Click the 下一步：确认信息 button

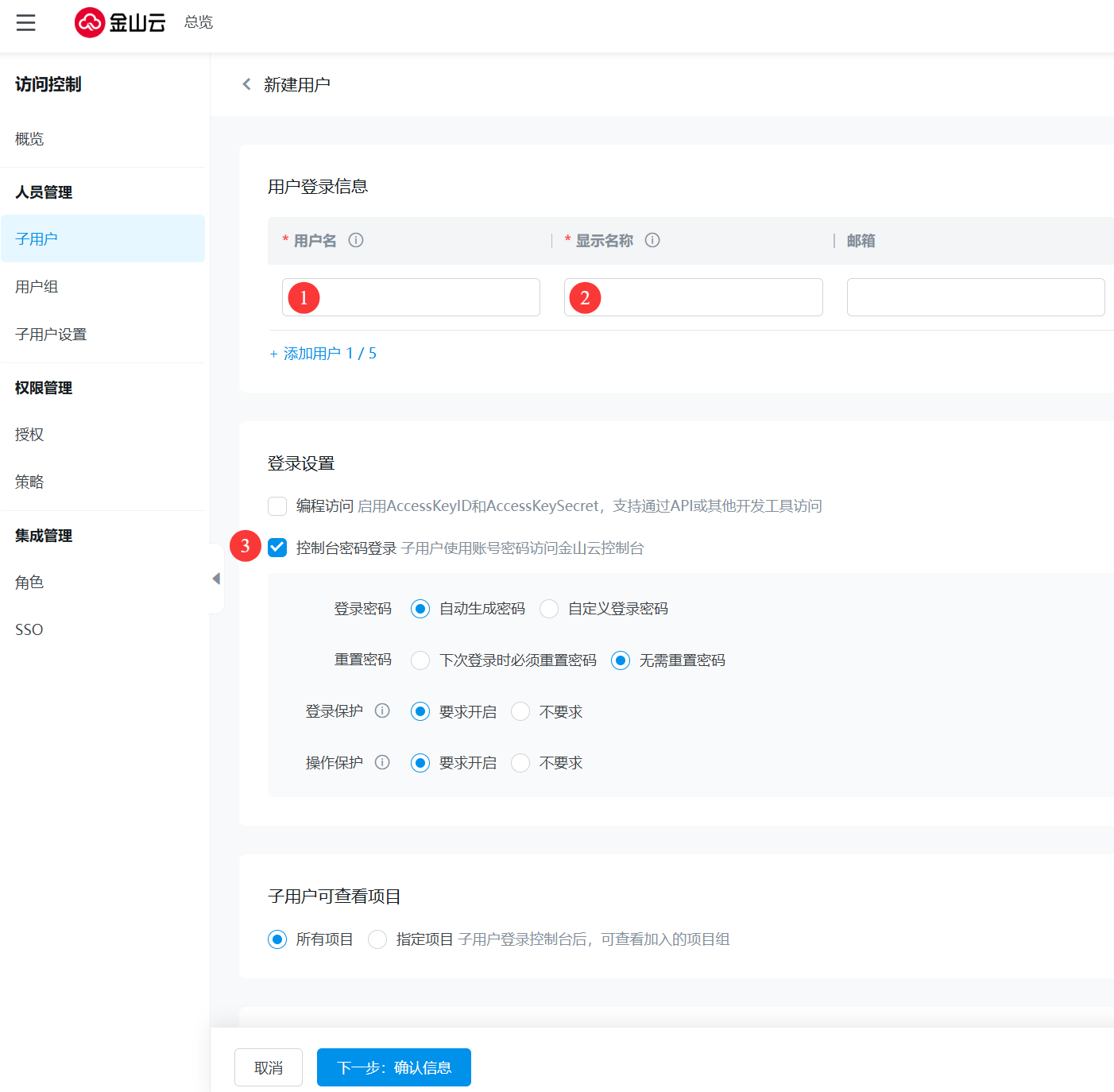394,1067
